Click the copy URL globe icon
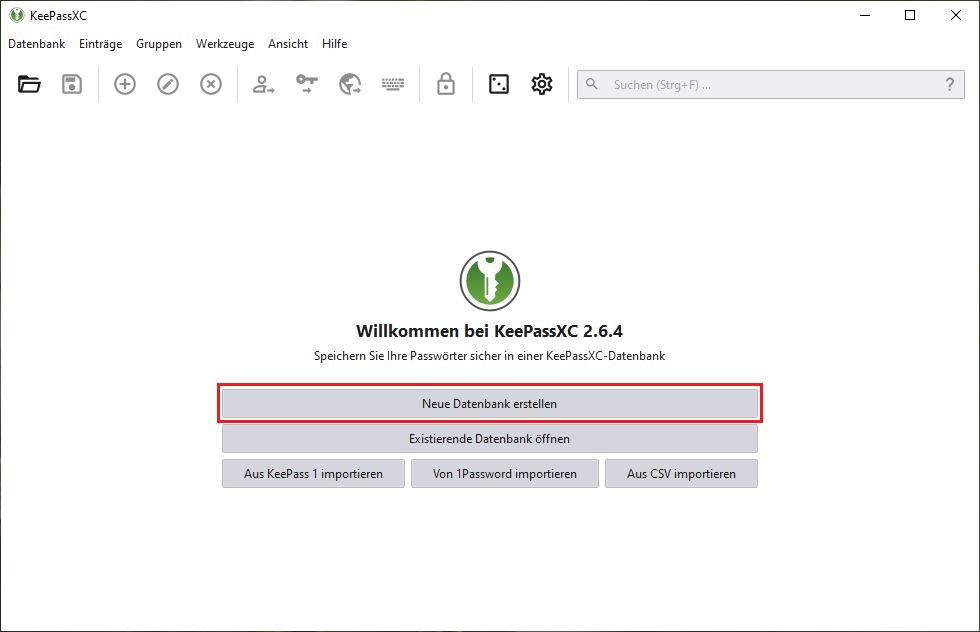Screen dimensions: 980x632 [349, 85]
